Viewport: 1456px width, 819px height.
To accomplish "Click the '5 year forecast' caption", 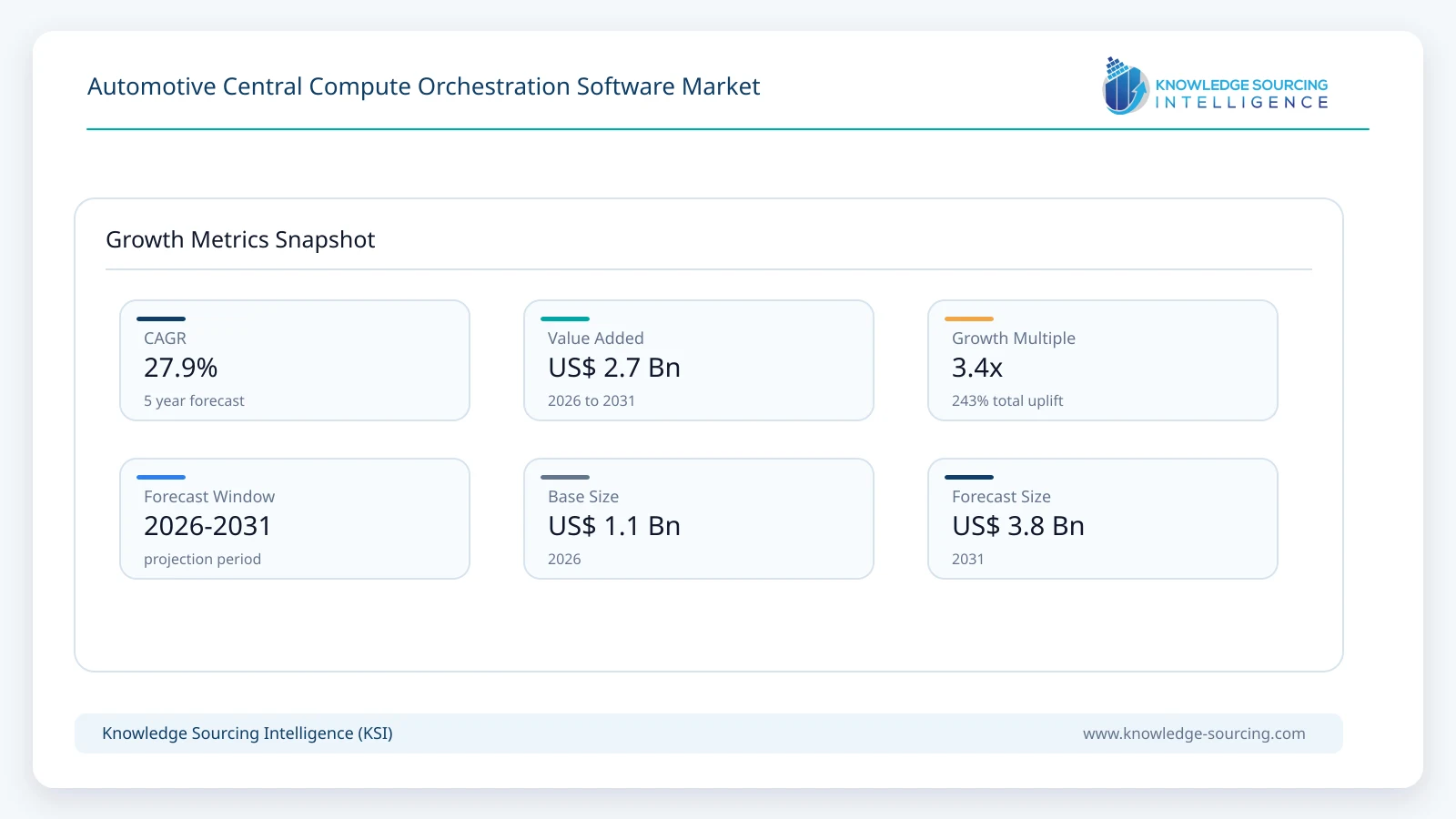I will click(194, 401).
